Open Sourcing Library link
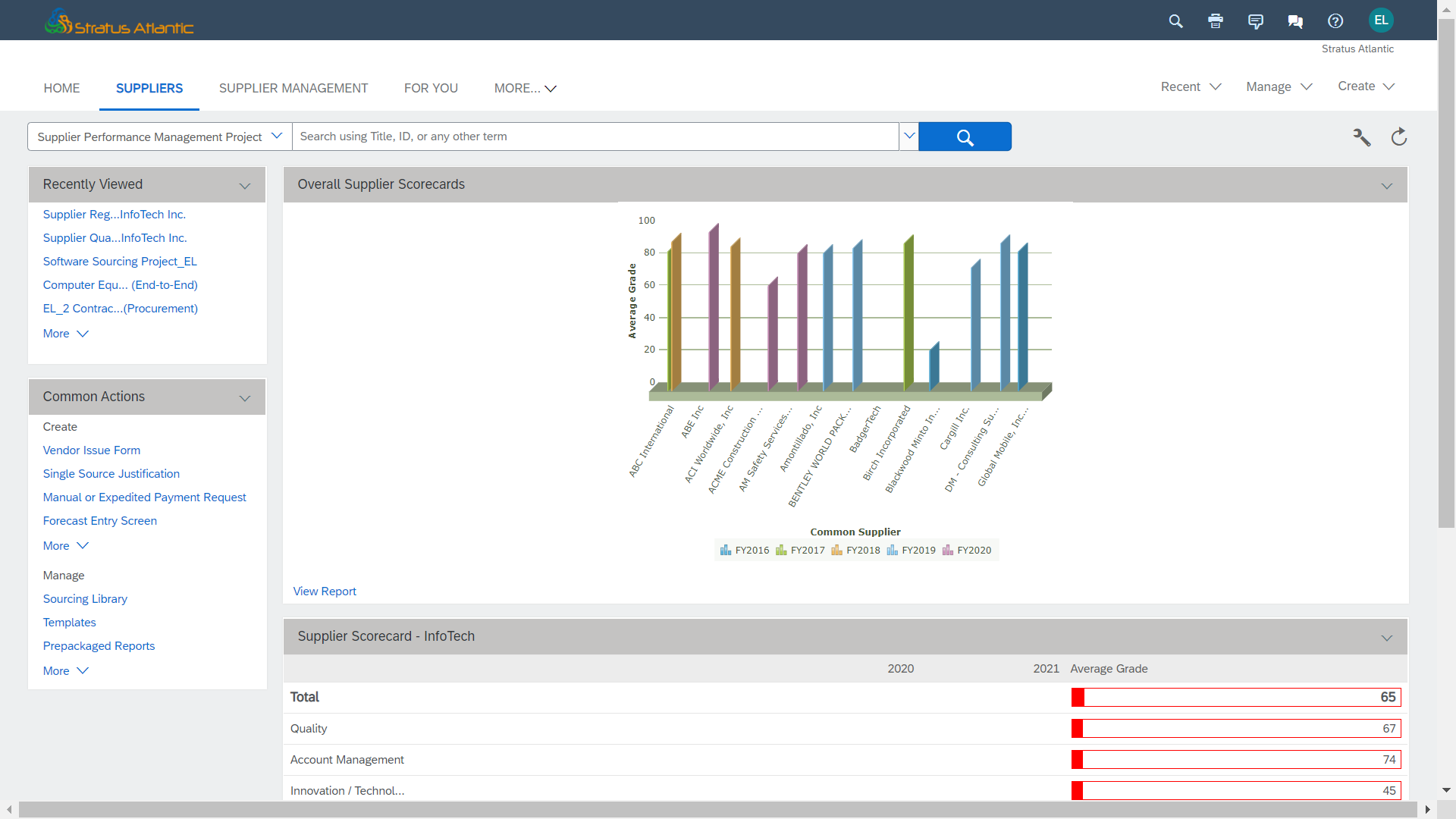The width and height of the screenshot is (1456, 819). [x=85, y=599]
